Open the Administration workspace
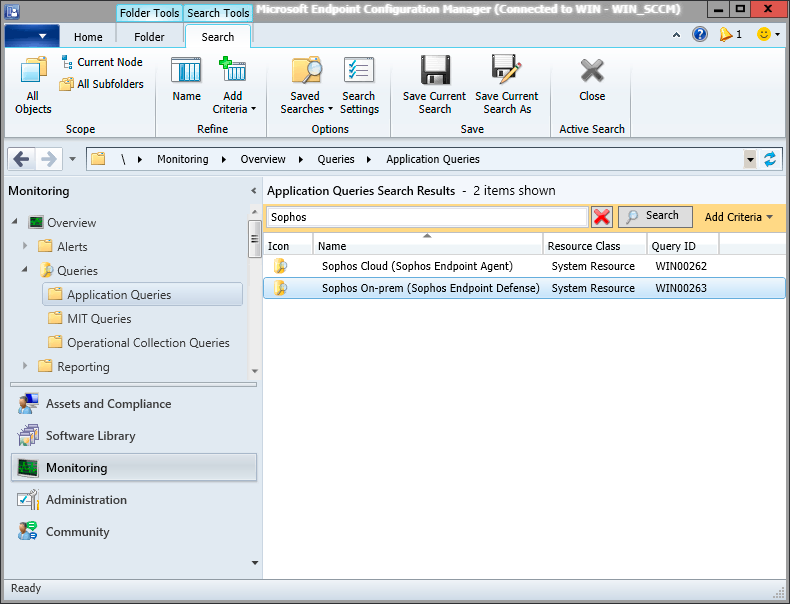 coord(134,500)
